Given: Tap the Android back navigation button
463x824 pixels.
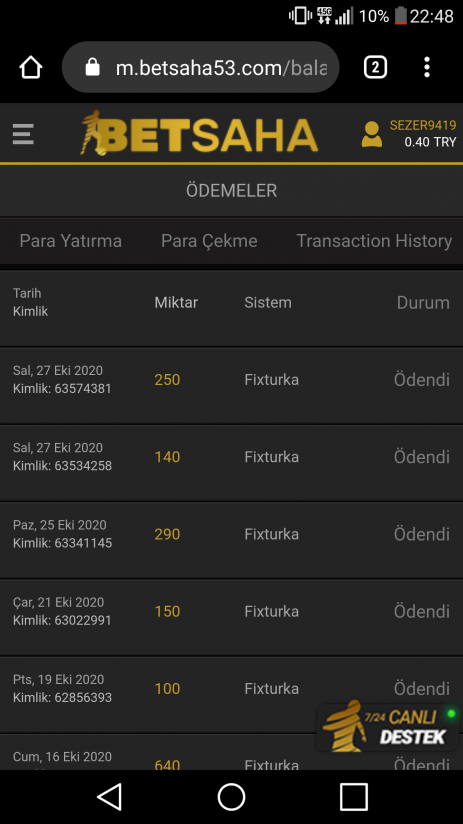Looking at the screenshot, I should pos(109,797).
